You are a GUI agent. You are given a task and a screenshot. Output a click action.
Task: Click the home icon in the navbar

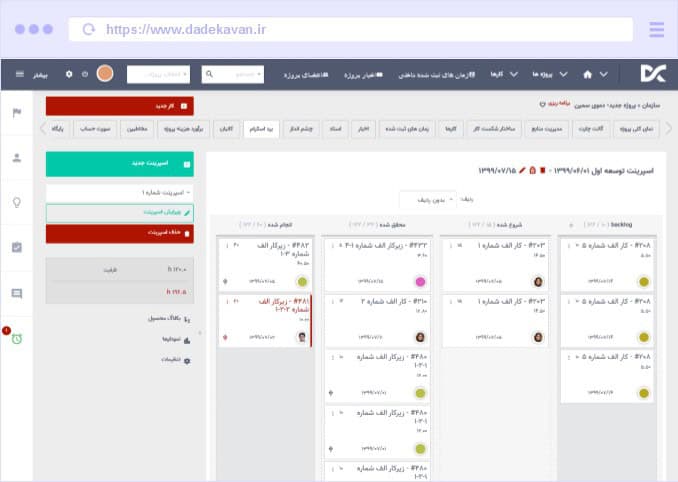tap(588, 74)
